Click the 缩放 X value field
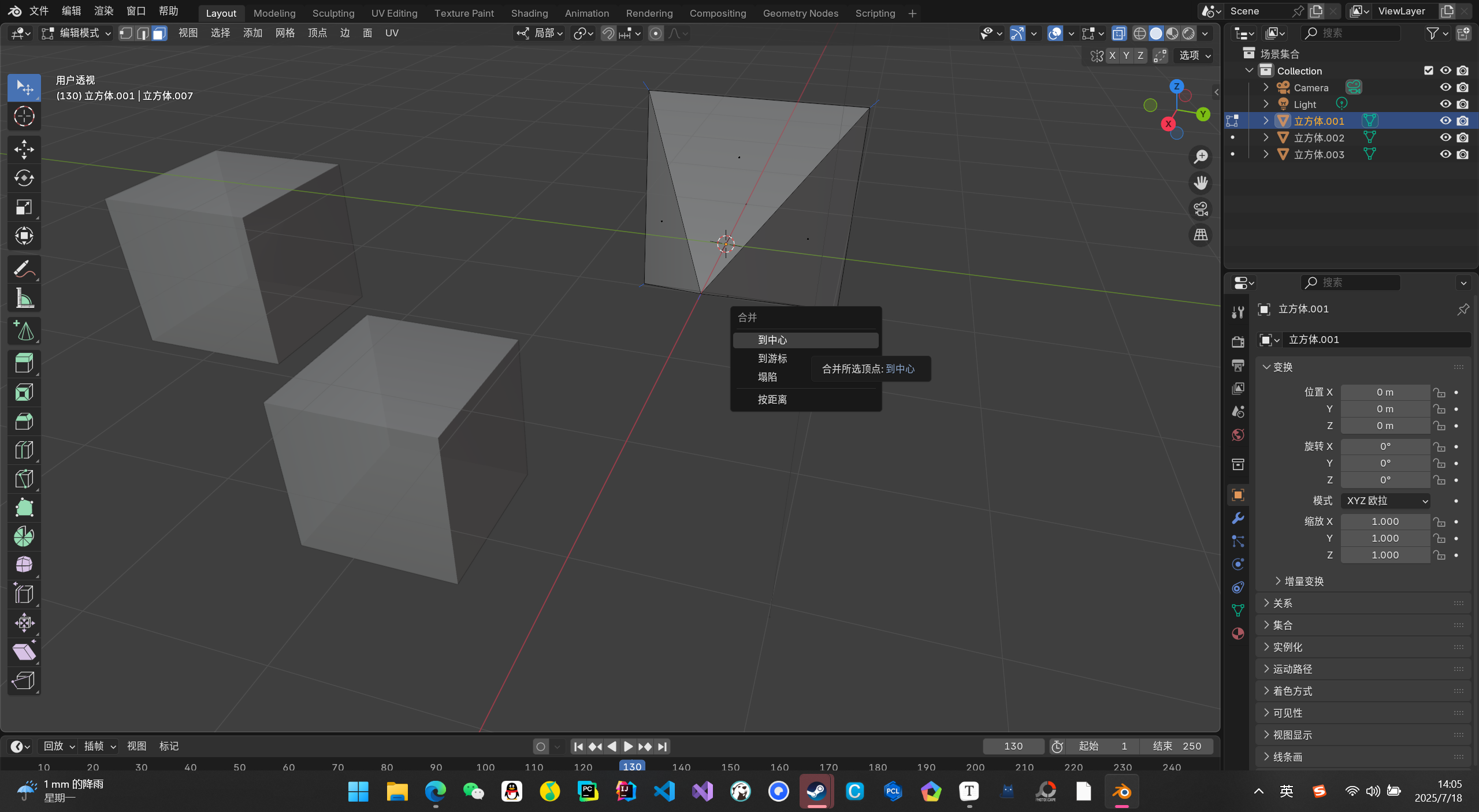This screenshot has width=1479, height=812. 1385,522
